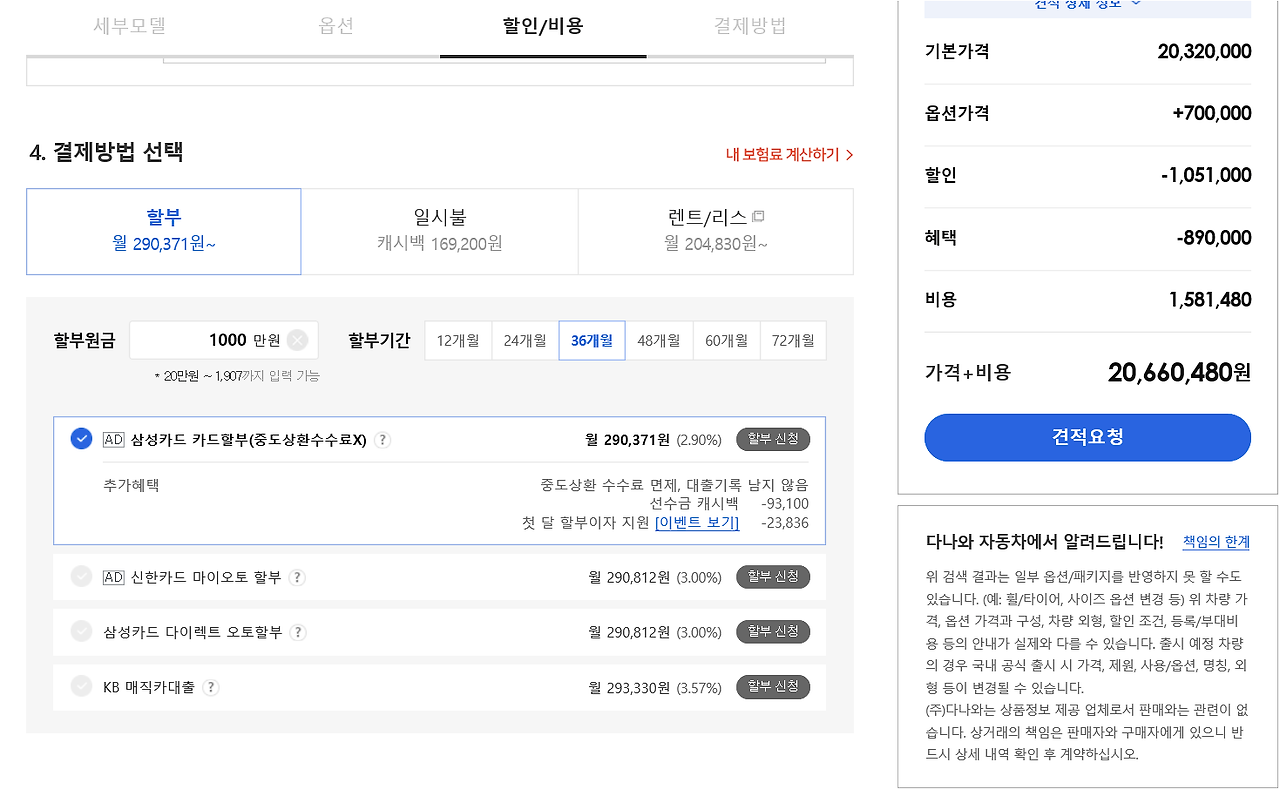1280x796 pixels.
Task: Click the 견적요청 button
Action: (x=1087, y=437)
